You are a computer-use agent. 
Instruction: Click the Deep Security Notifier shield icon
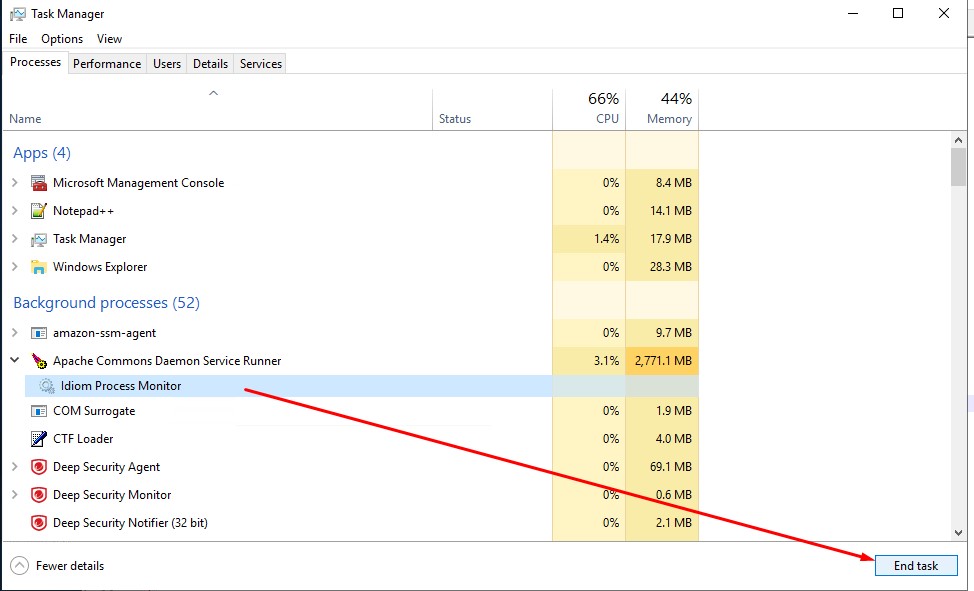click(39, 523)
